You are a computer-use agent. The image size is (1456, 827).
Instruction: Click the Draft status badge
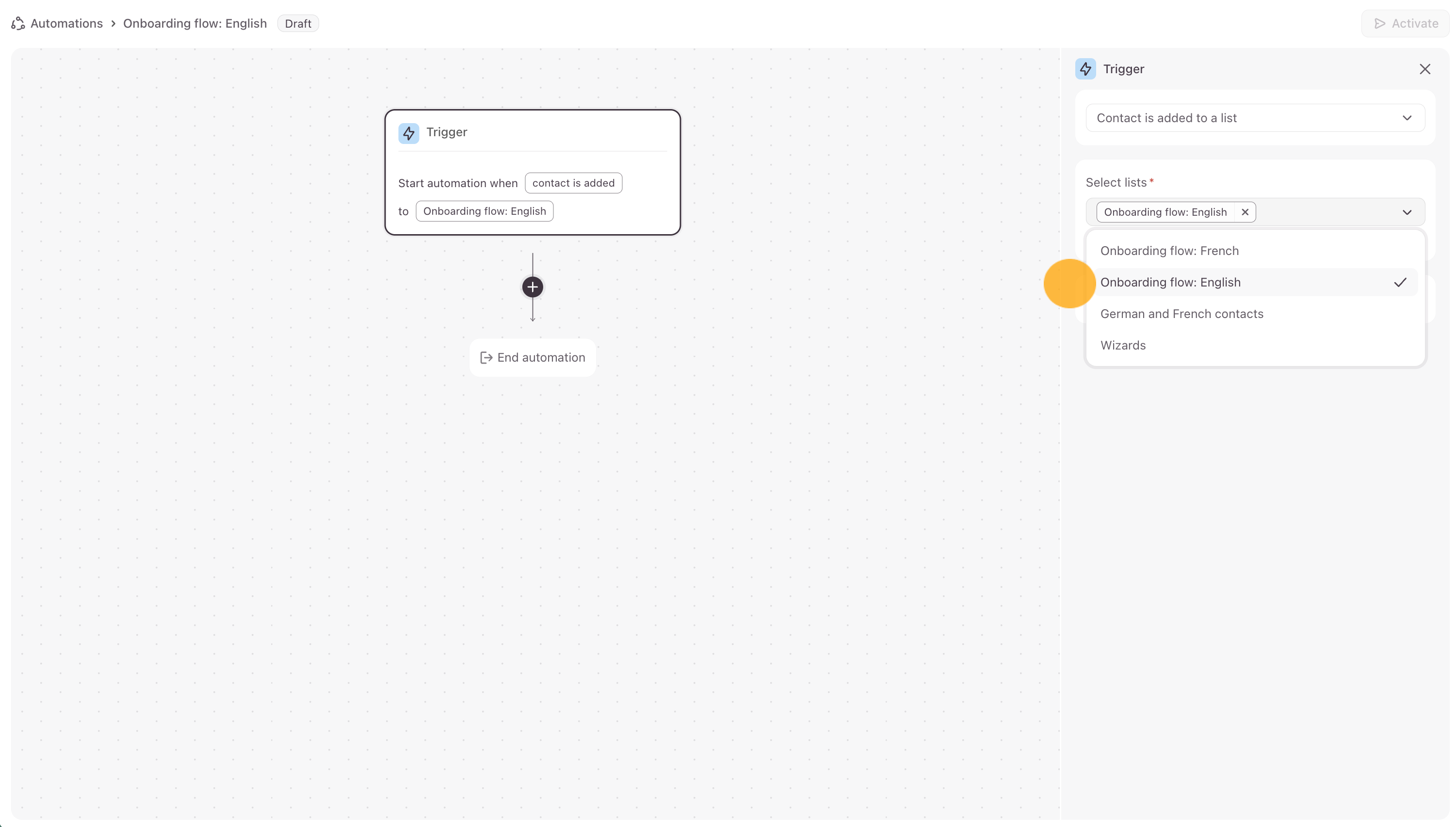click(298, 24)
